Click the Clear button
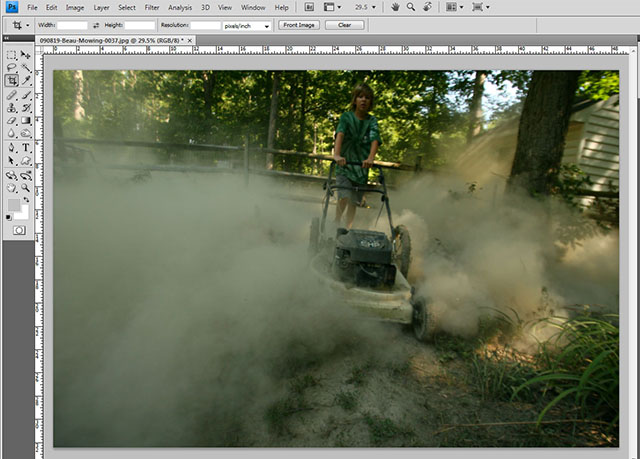The height and width of the screenshot is (459, 640). 344,25
